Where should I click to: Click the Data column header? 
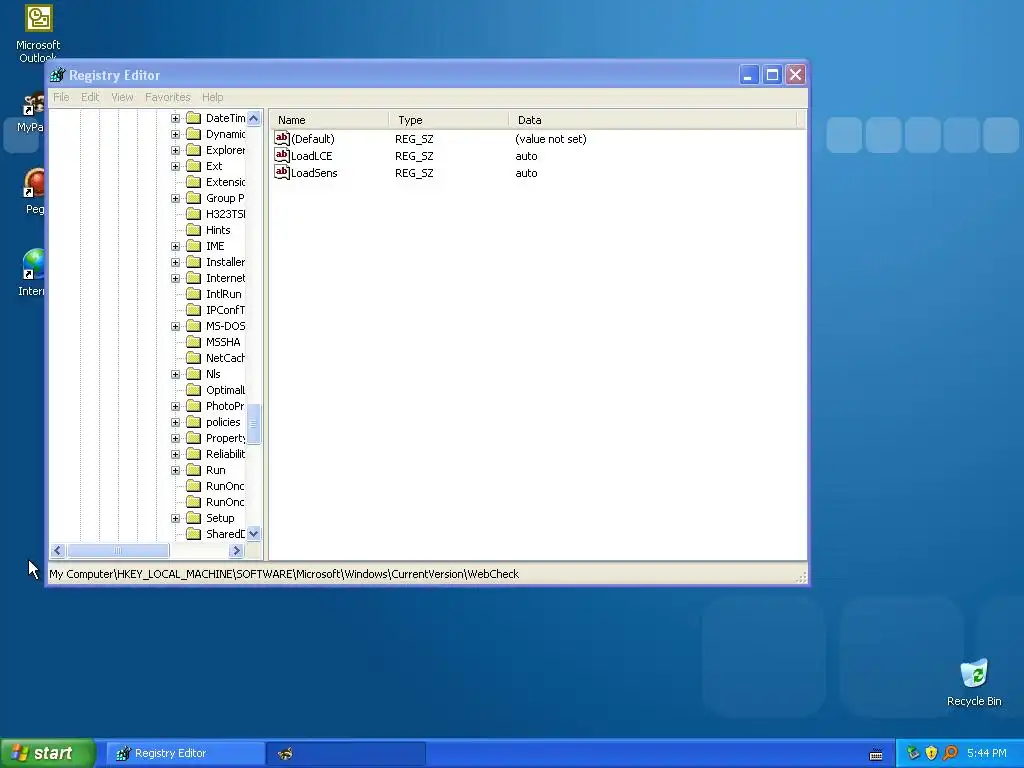tap(653, 120)
